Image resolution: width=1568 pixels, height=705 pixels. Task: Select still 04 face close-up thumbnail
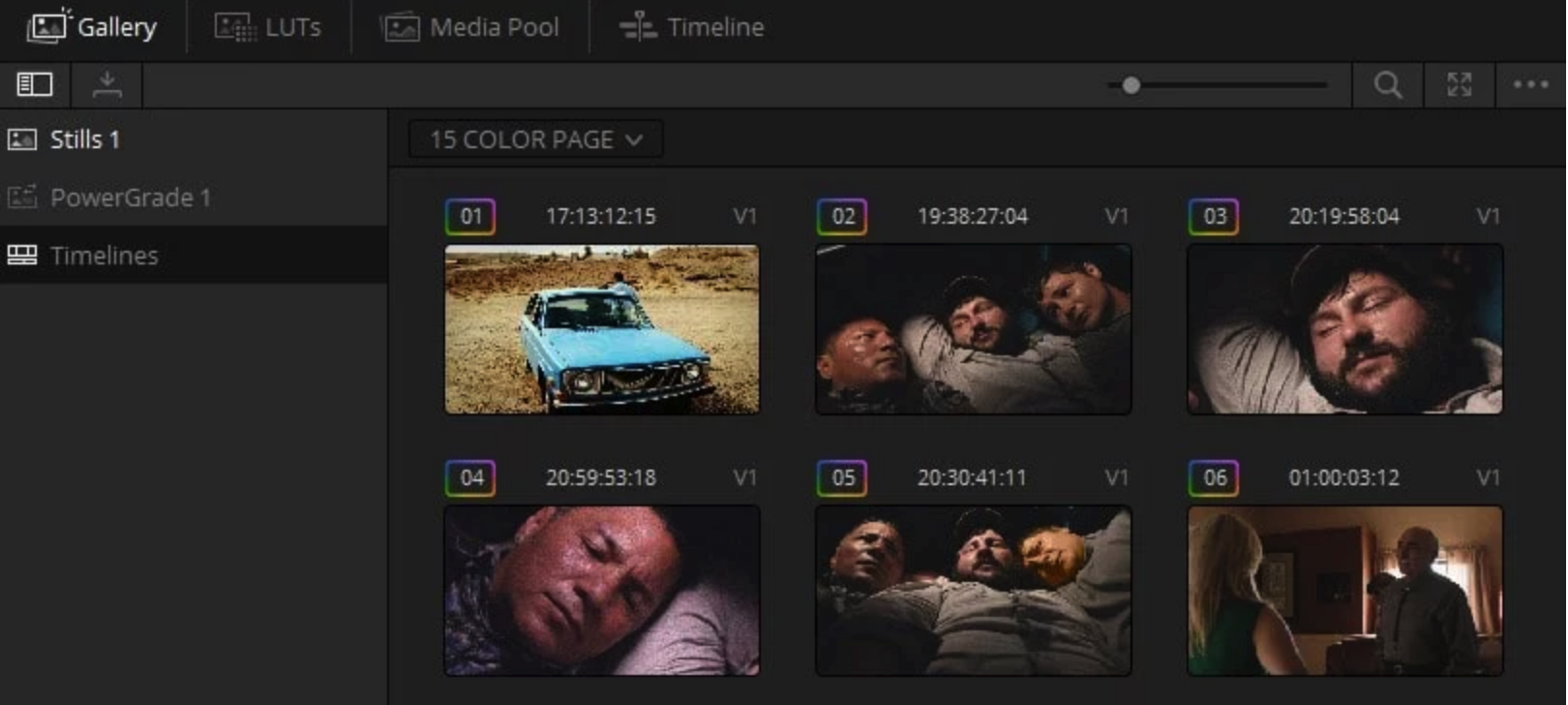point(602,591)
